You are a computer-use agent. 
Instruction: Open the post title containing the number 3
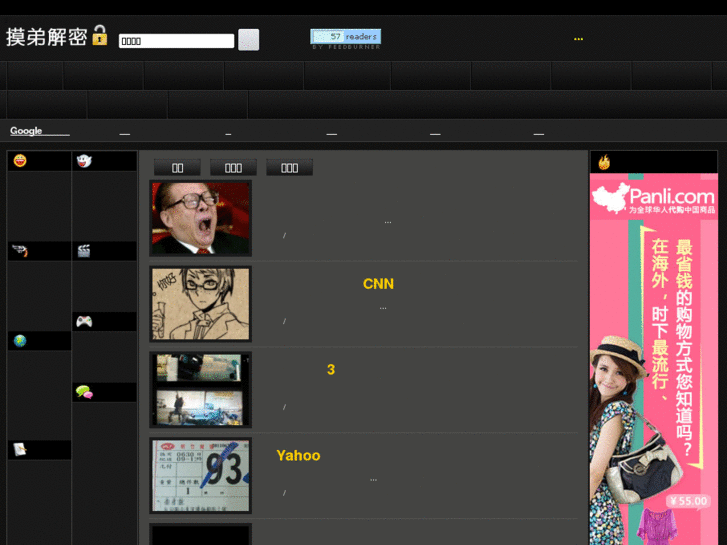[x=331, y=370]
